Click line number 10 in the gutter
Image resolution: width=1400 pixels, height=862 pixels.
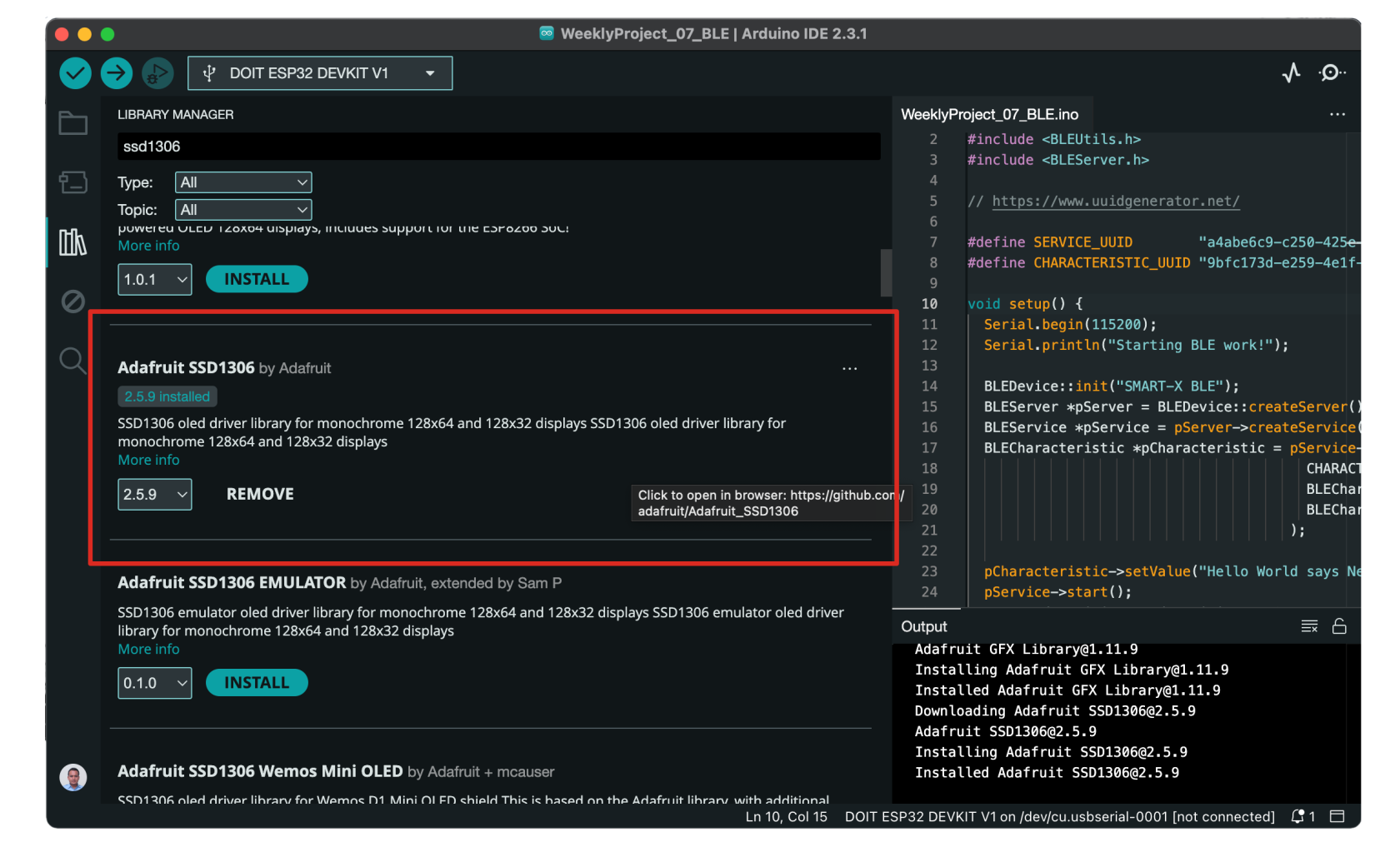point(929,304)
